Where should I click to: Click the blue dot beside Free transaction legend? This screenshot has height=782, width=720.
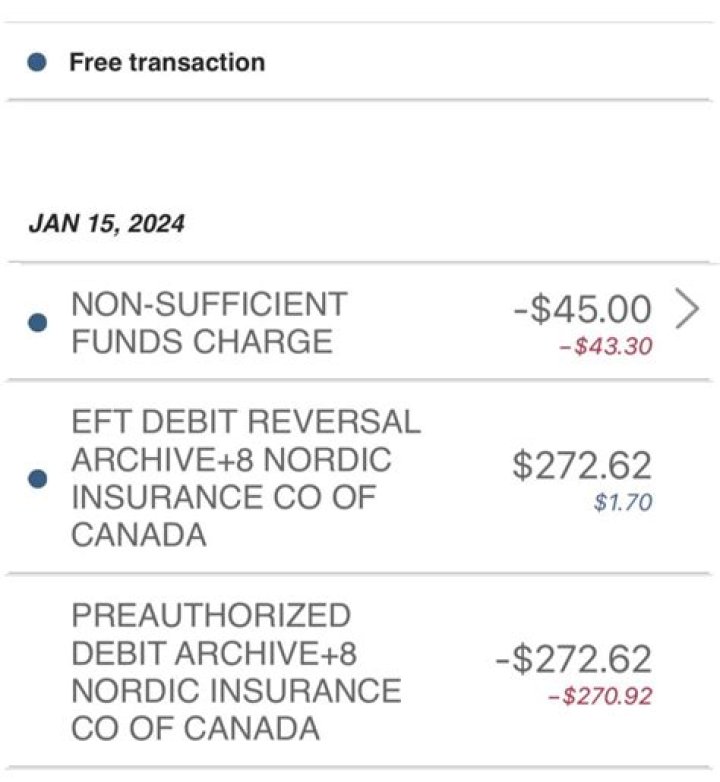[x=37, y=63]
